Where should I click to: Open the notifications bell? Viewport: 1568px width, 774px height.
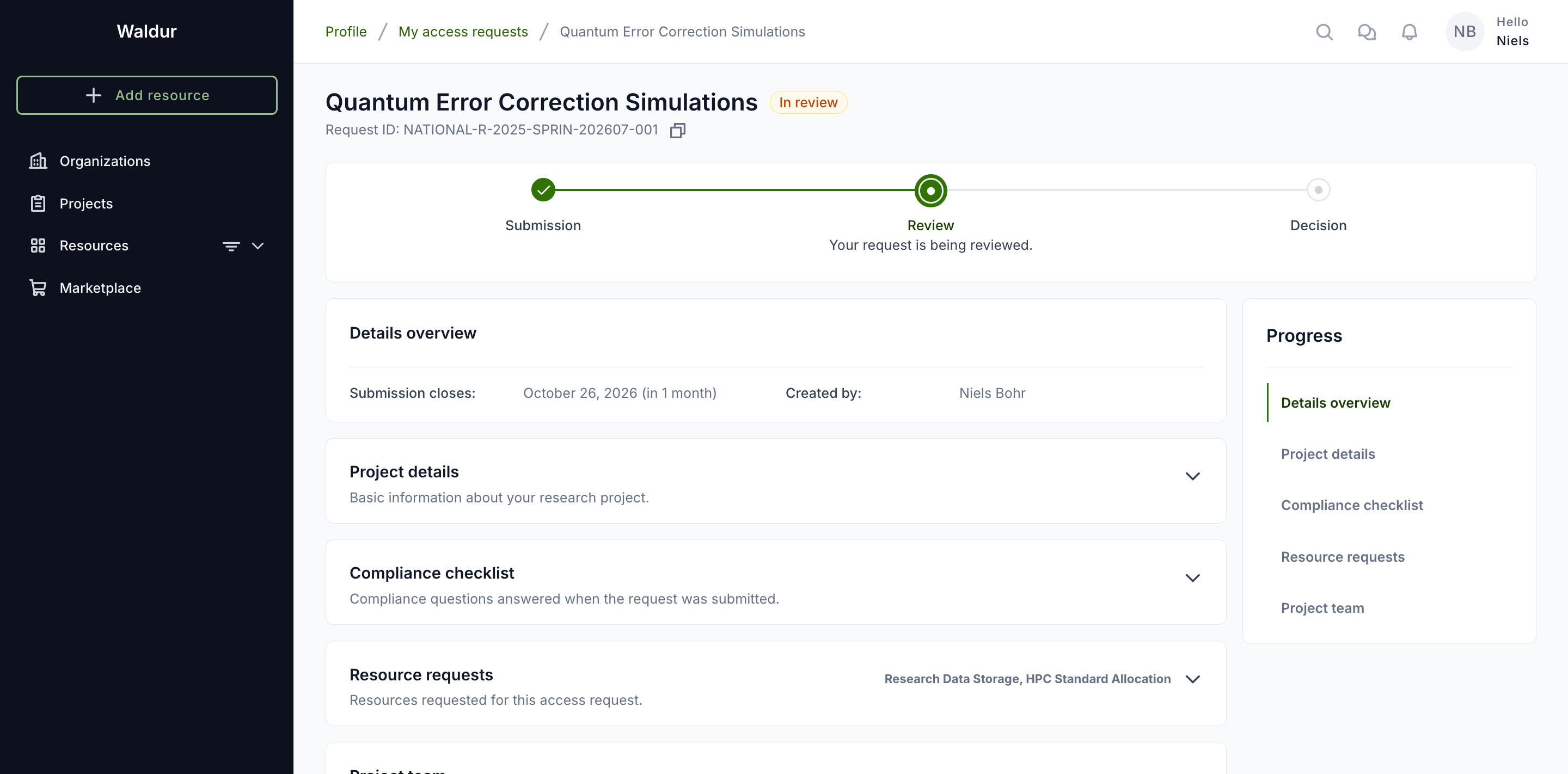1409,32
